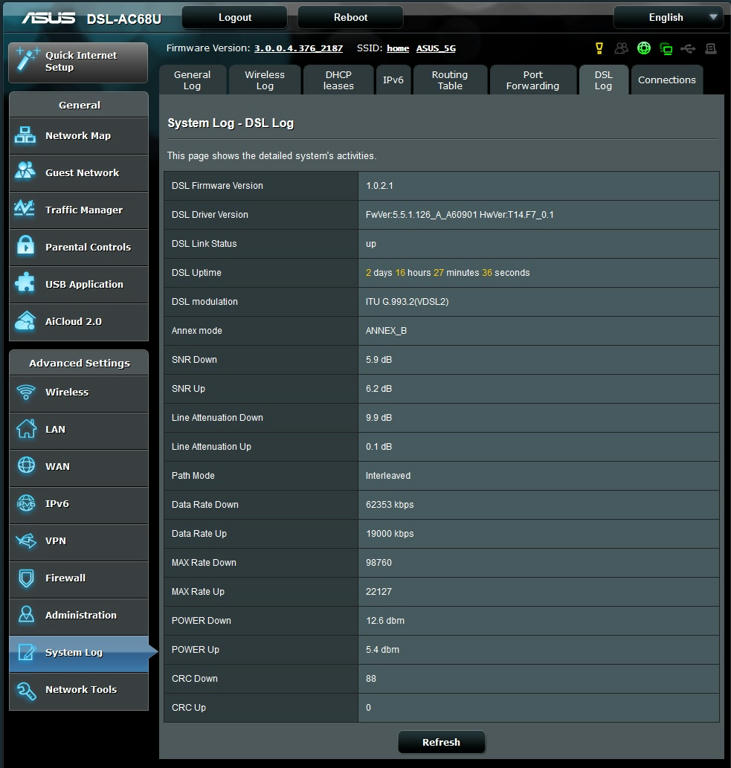731x768 pixels.
Task: Select the Wireless wifi icon
Action: (26, 392)
